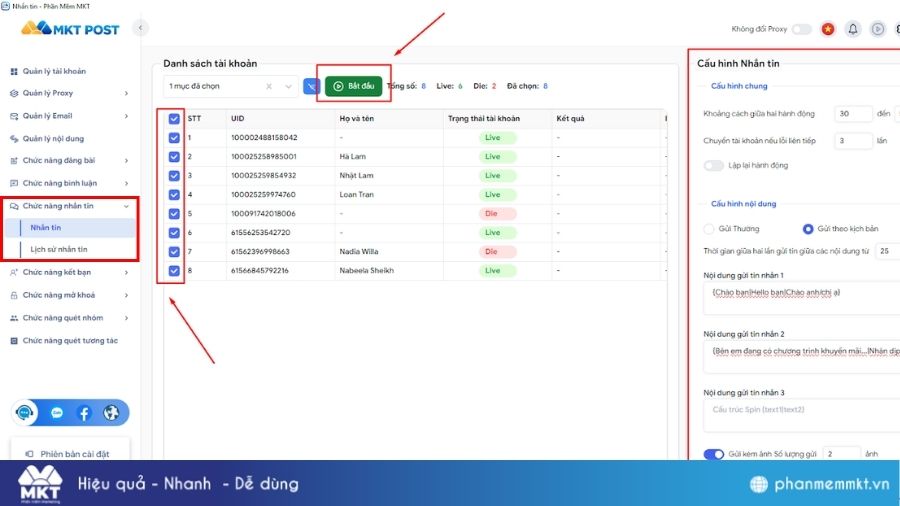Open Chức năng quét tương tác menu
This screenshot has width=900, height=506.
click(x=69, y=341)
